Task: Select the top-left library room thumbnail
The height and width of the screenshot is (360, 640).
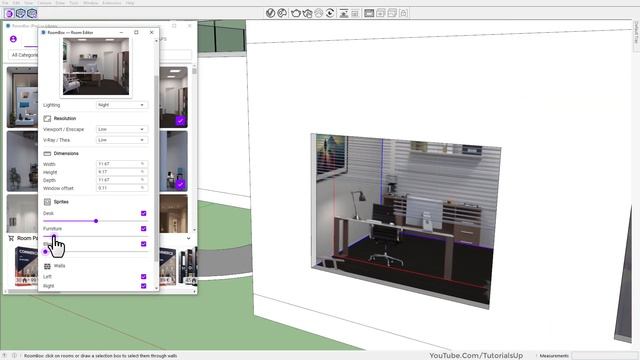Action: [22, 98]
